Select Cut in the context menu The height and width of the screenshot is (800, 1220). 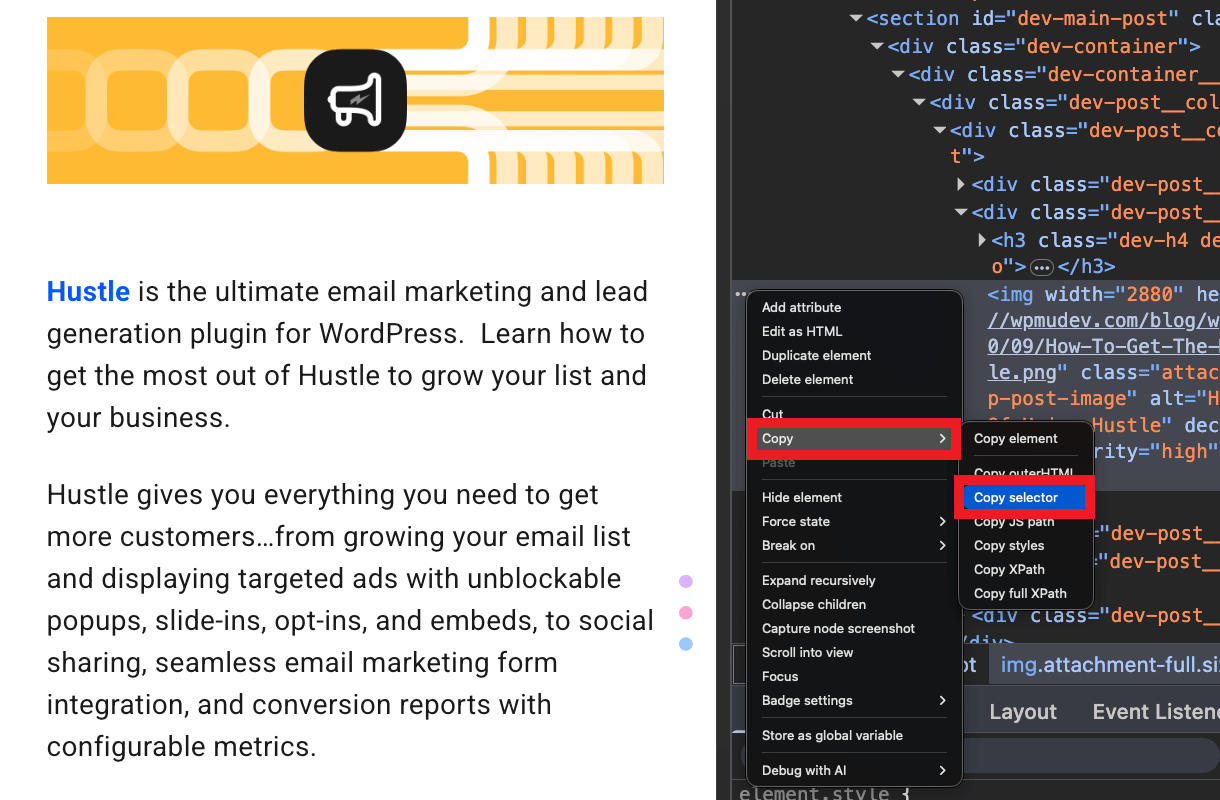click(x=772, y=414)
